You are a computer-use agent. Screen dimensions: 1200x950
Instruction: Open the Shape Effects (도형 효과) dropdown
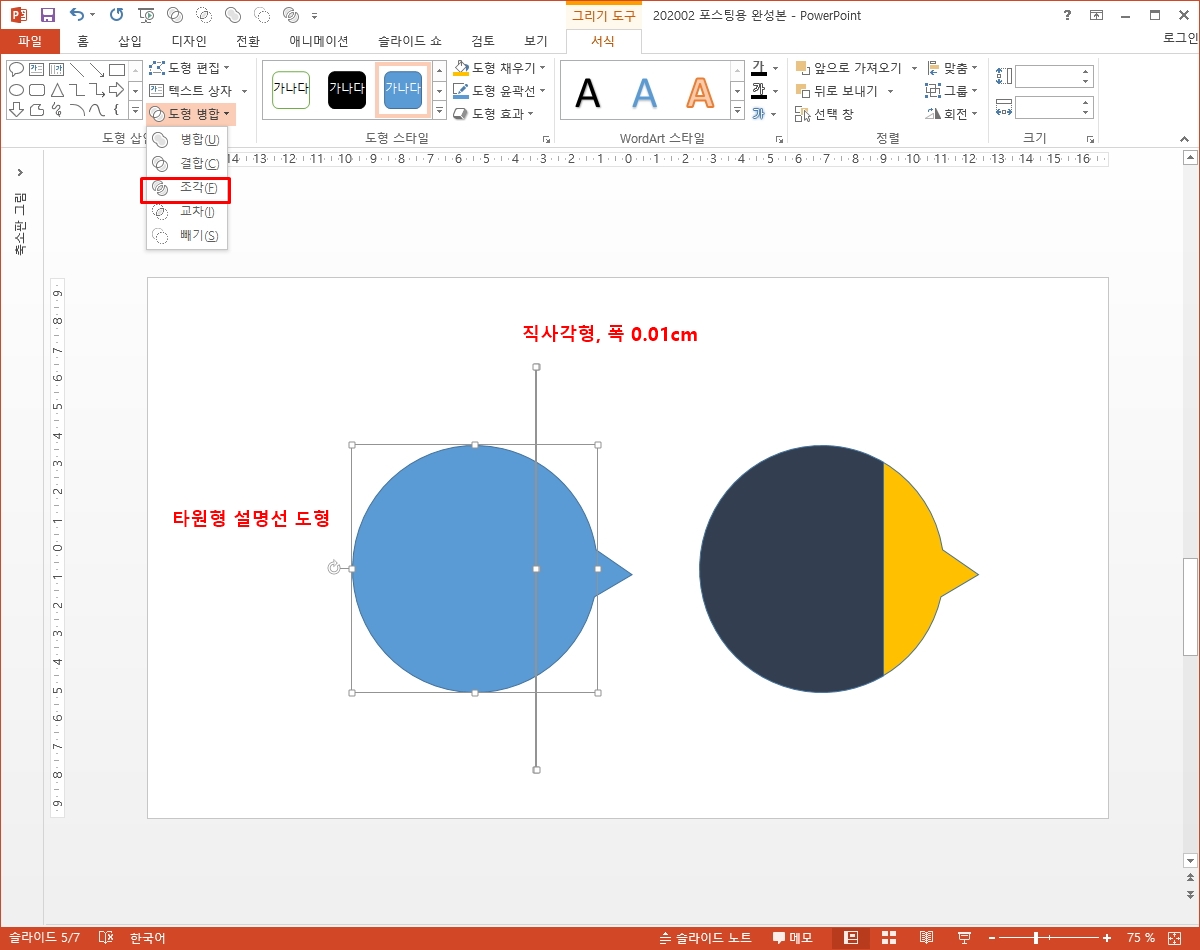(x=494, y=114)
